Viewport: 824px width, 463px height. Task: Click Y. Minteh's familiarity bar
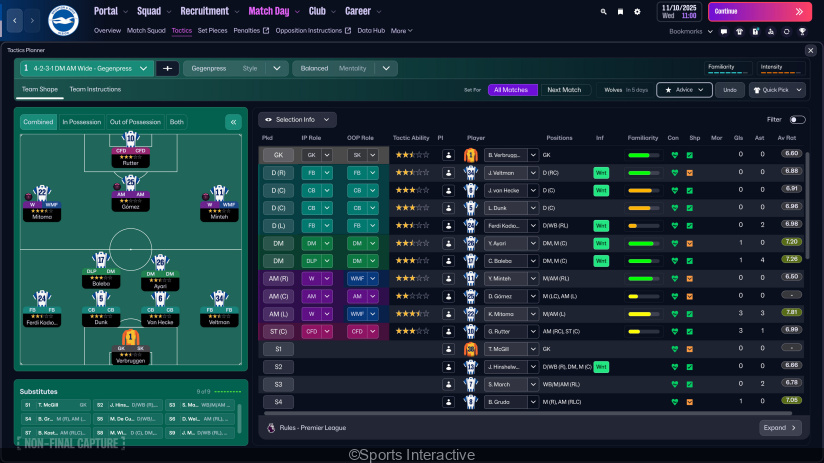(643, 279)
